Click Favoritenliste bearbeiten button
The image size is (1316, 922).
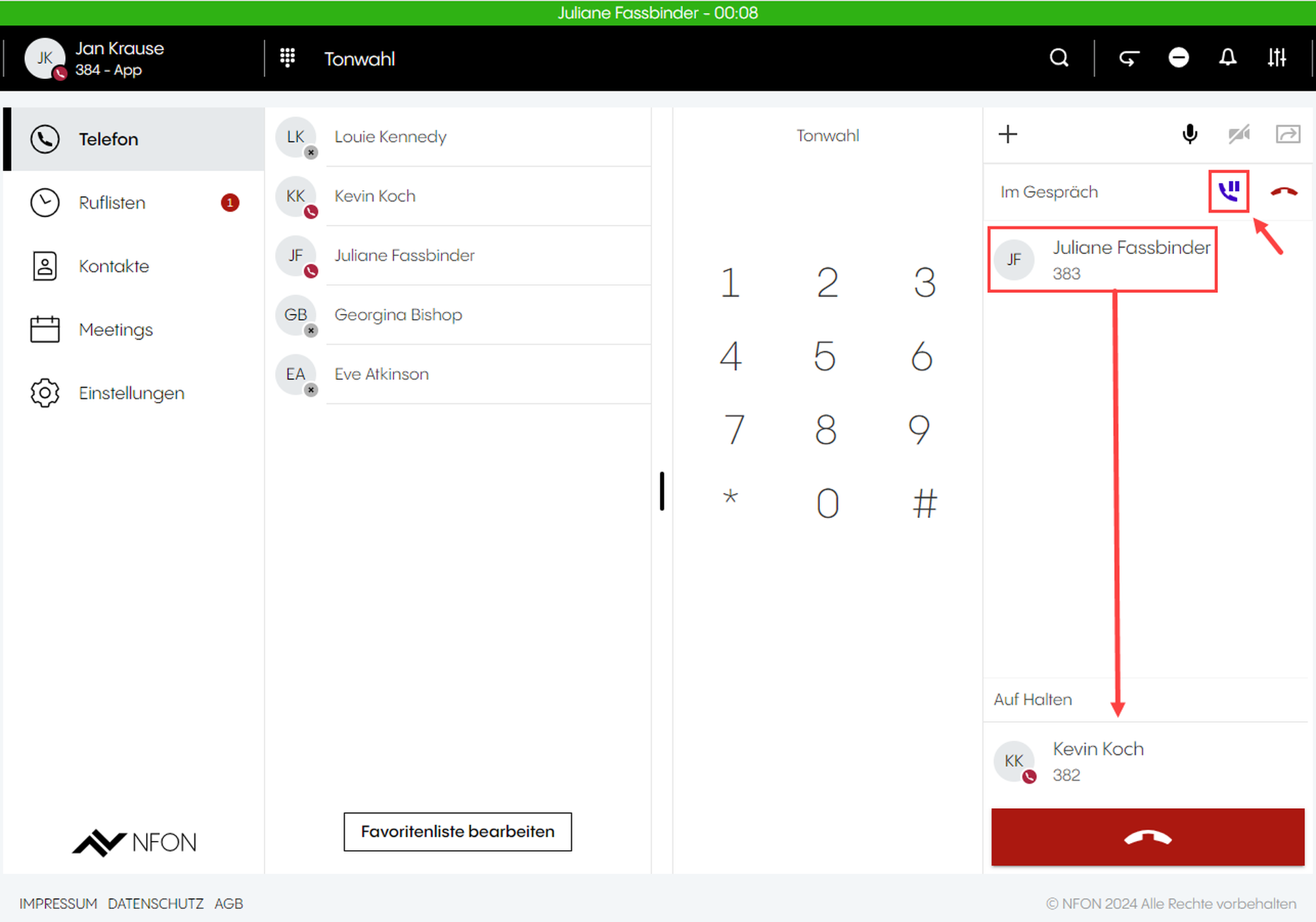457,832
